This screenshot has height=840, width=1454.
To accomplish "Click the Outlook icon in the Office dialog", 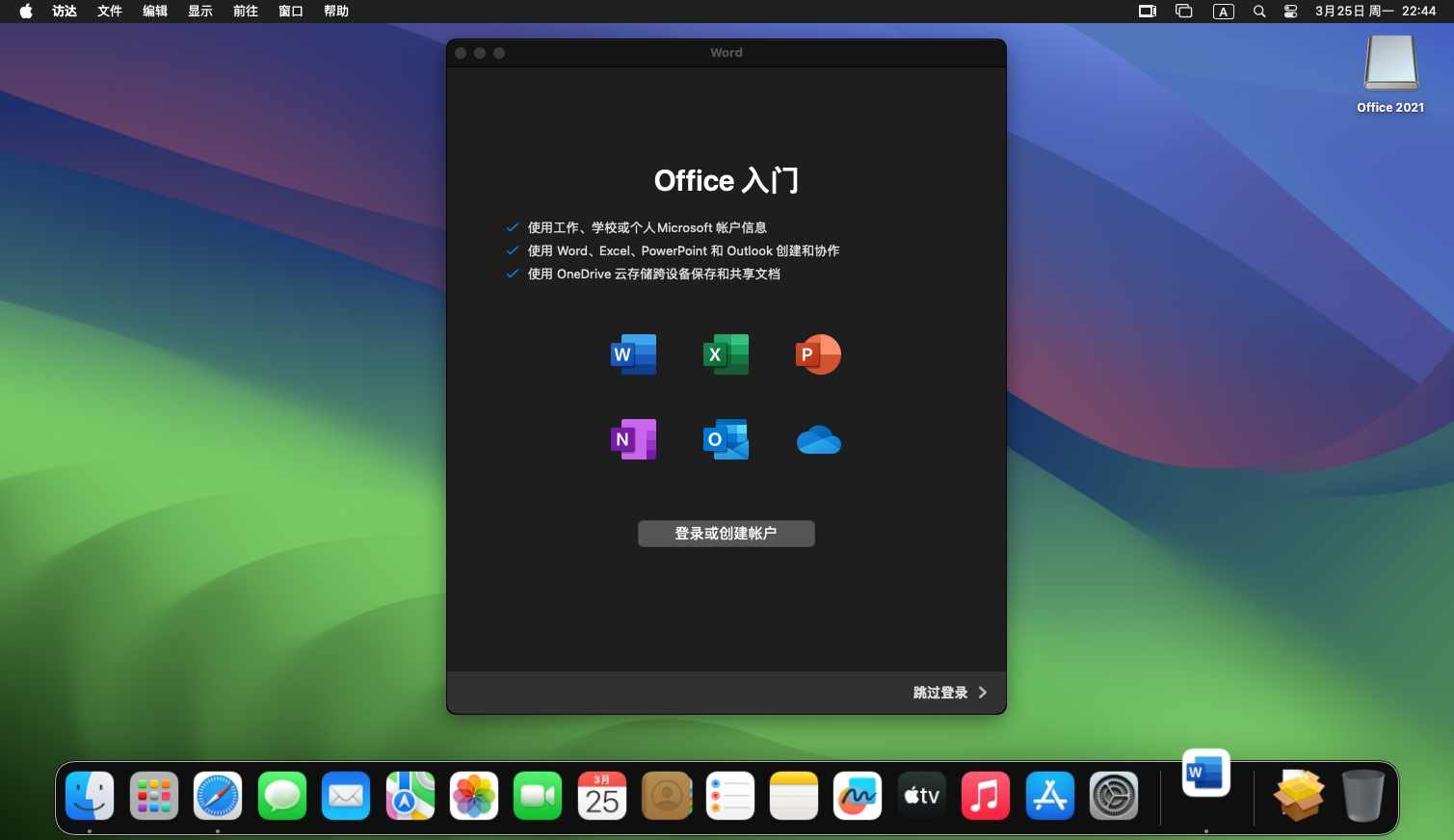I will click(x=727, y=439).
